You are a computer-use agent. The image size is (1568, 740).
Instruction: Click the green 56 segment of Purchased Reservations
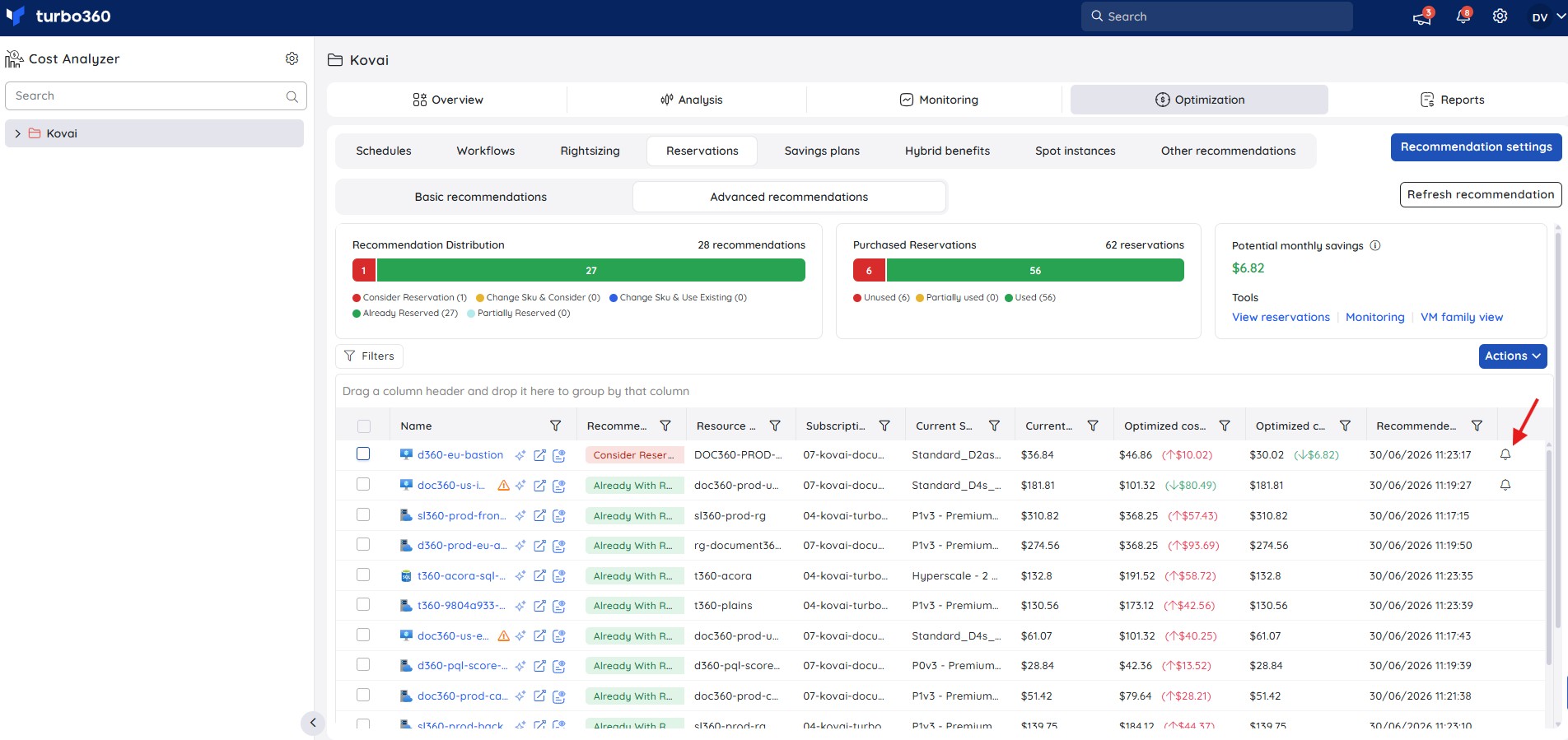tap(1035, 270)
